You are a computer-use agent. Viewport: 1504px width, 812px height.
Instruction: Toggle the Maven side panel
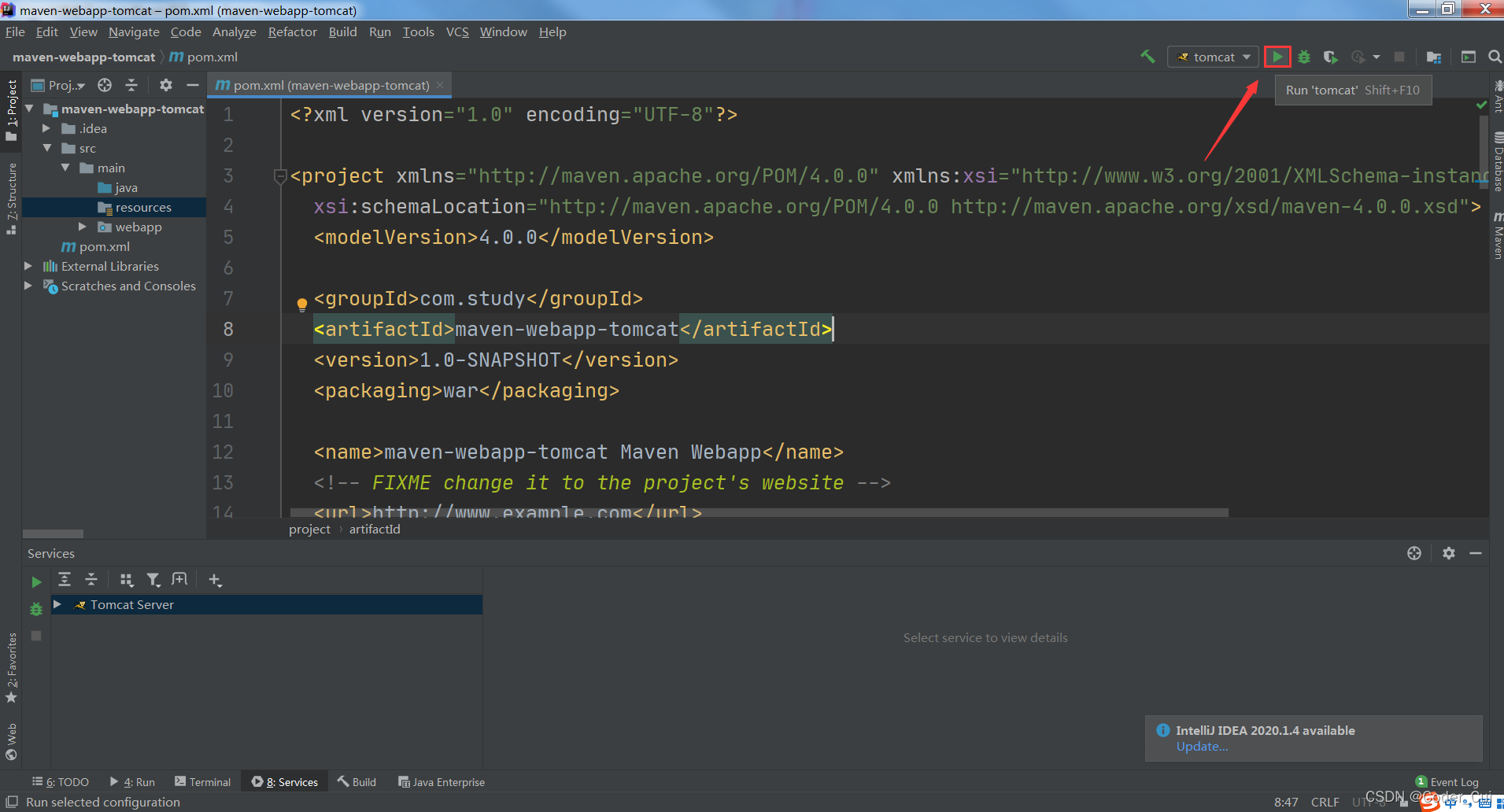1497,235
